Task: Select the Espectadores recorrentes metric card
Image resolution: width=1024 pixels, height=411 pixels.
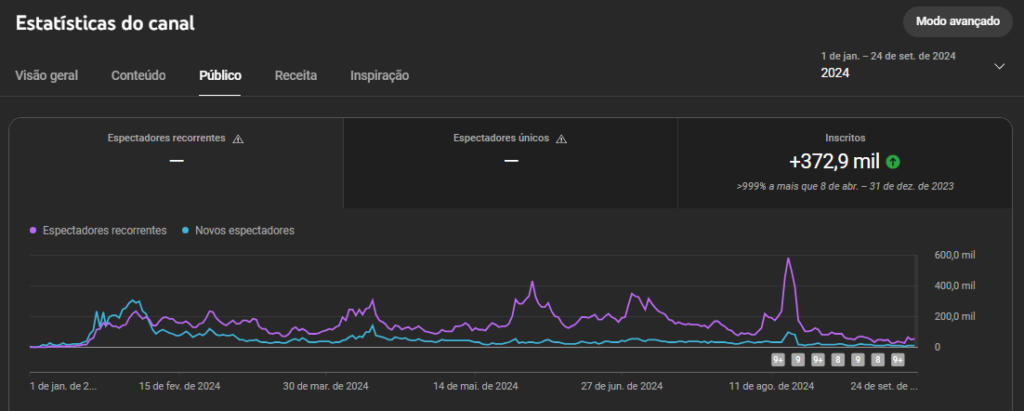Action: pos(176,162)
